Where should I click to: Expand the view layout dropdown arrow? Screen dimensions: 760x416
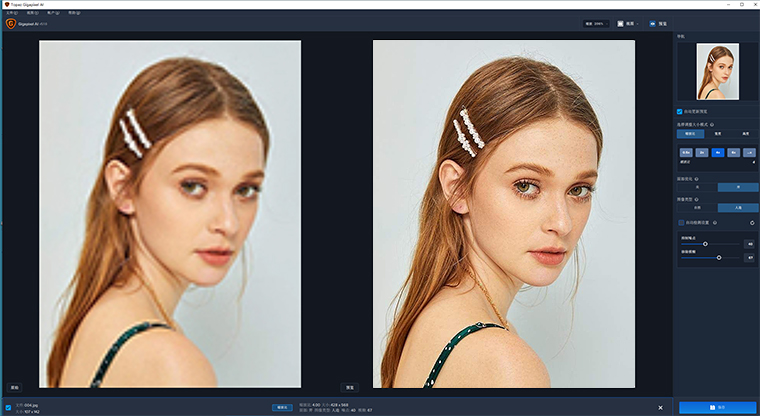[636, 21]
